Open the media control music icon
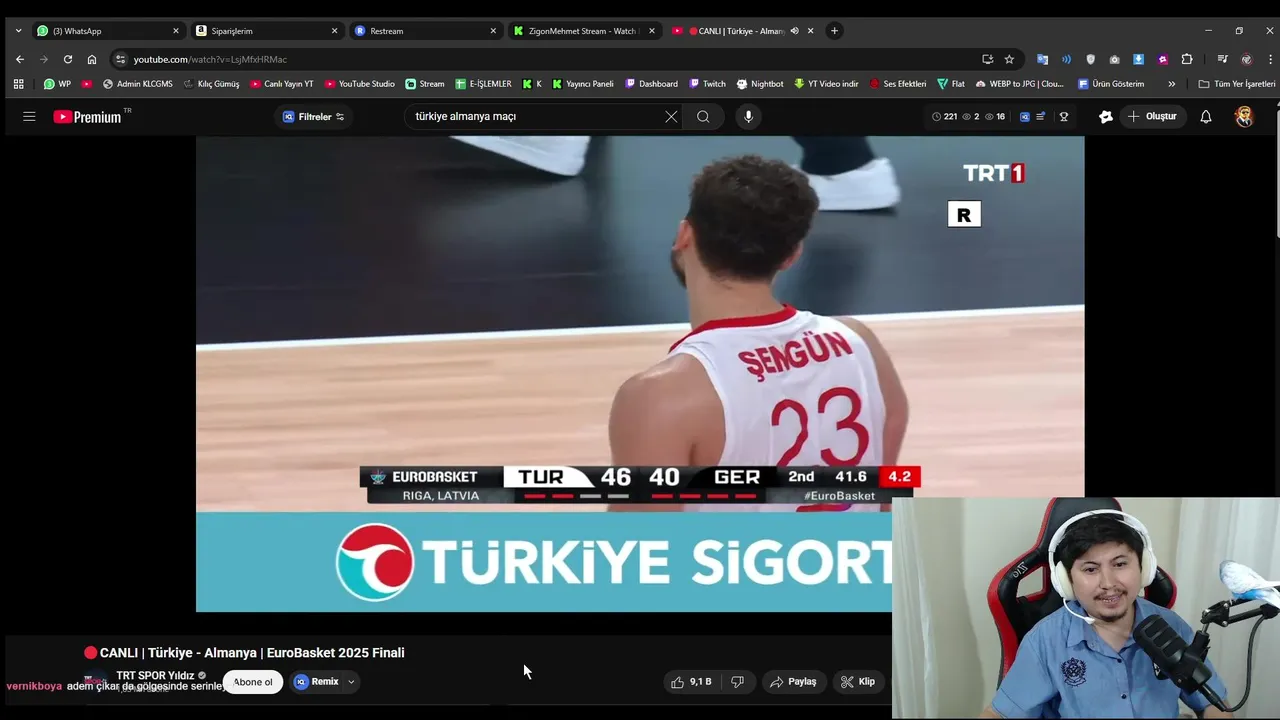This screenshot has height=720, width=1280. [x=1222, y=59]
